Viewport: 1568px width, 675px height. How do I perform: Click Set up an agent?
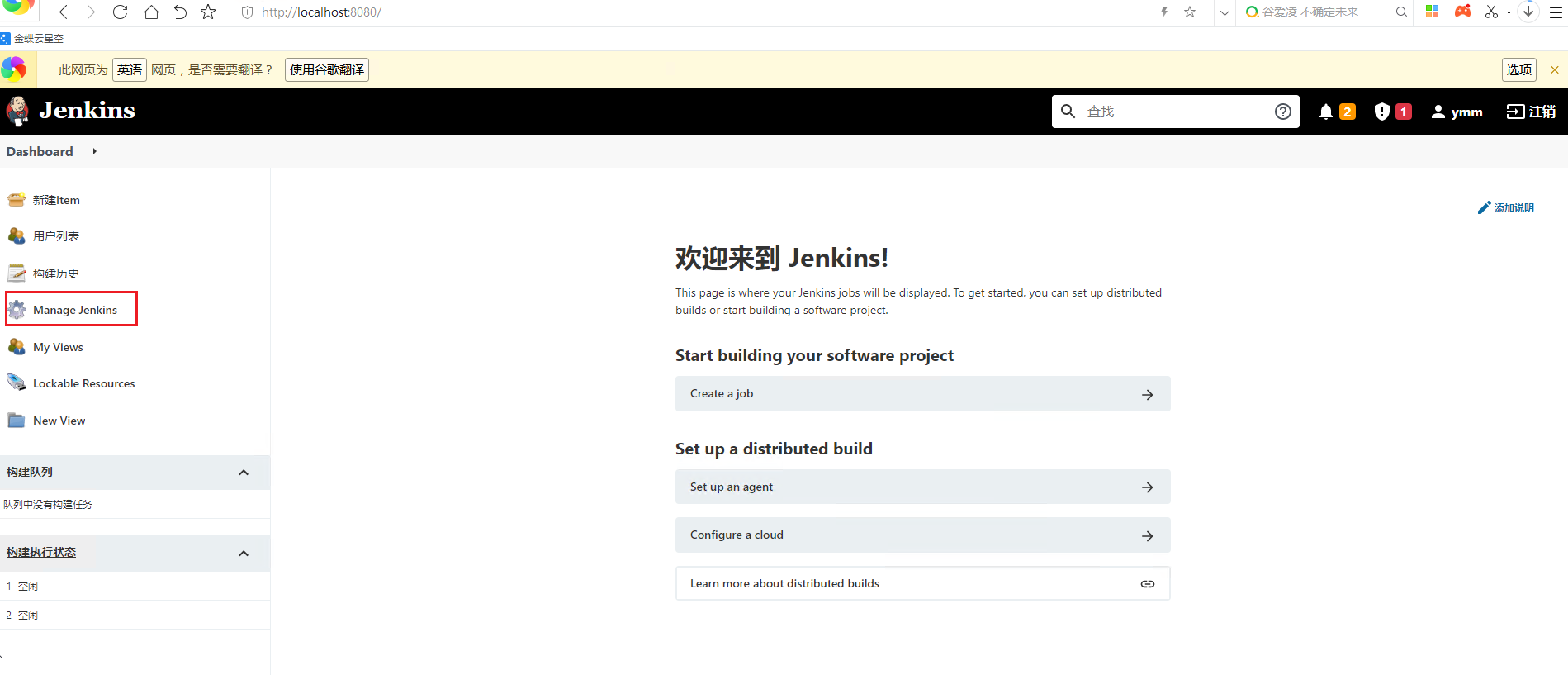coord(922,487)
